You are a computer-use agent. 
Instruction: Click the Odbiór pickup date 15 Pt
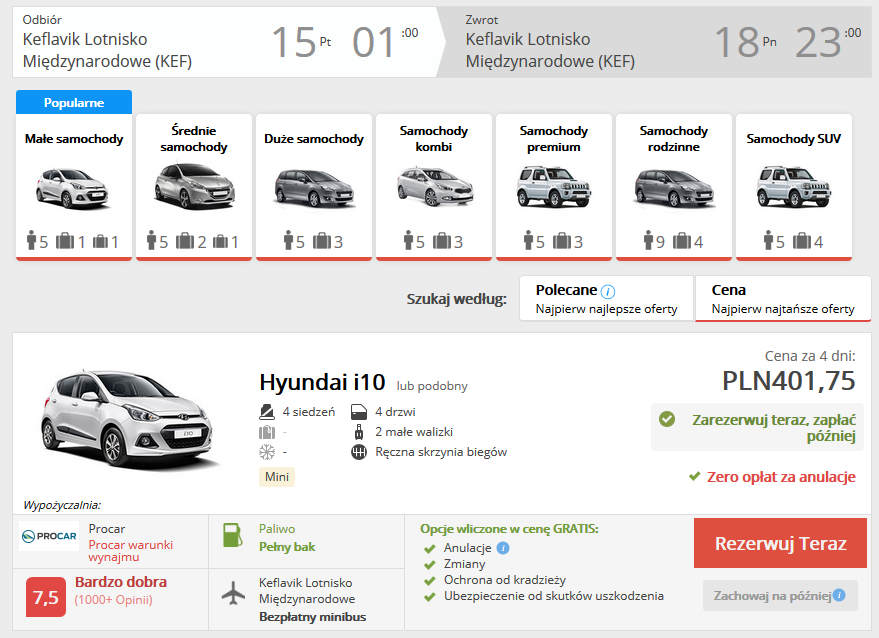(301, 43)
